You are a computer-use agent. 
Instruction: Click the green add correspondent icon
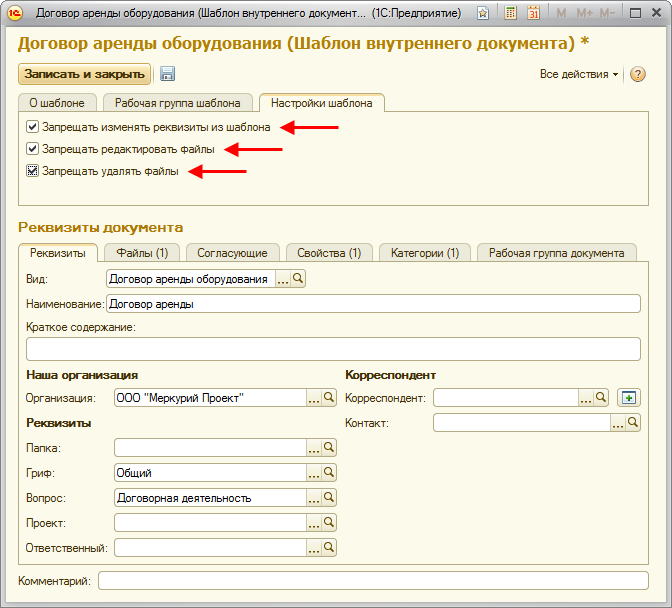(627, 398)
